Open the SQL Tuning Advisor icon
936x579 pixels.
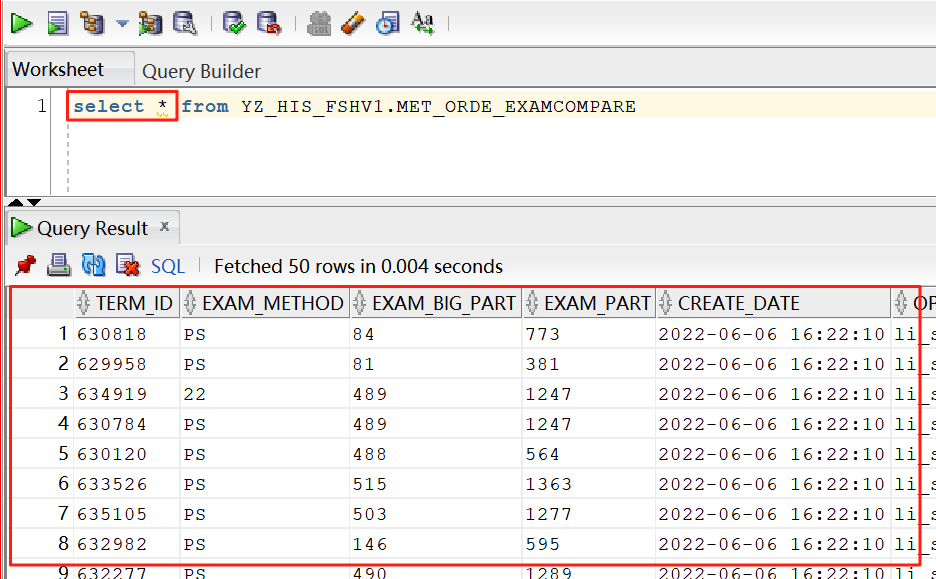pyautogui.click(x=185, y=22)
